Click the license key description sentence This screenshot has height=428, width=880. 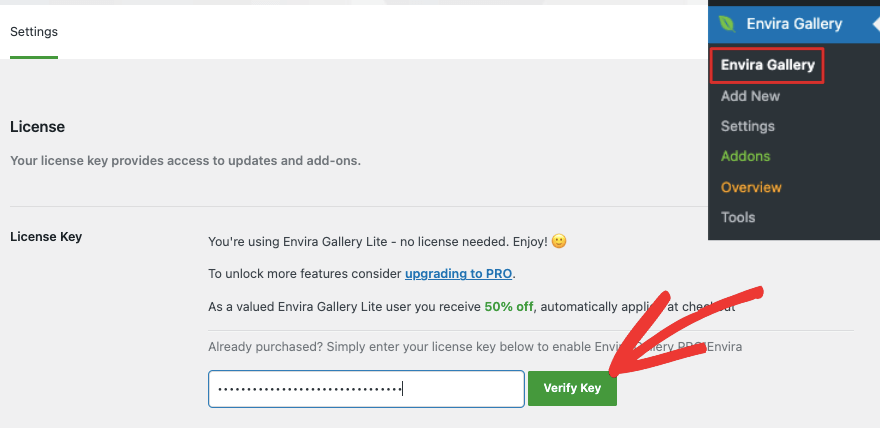coord(185,161)
